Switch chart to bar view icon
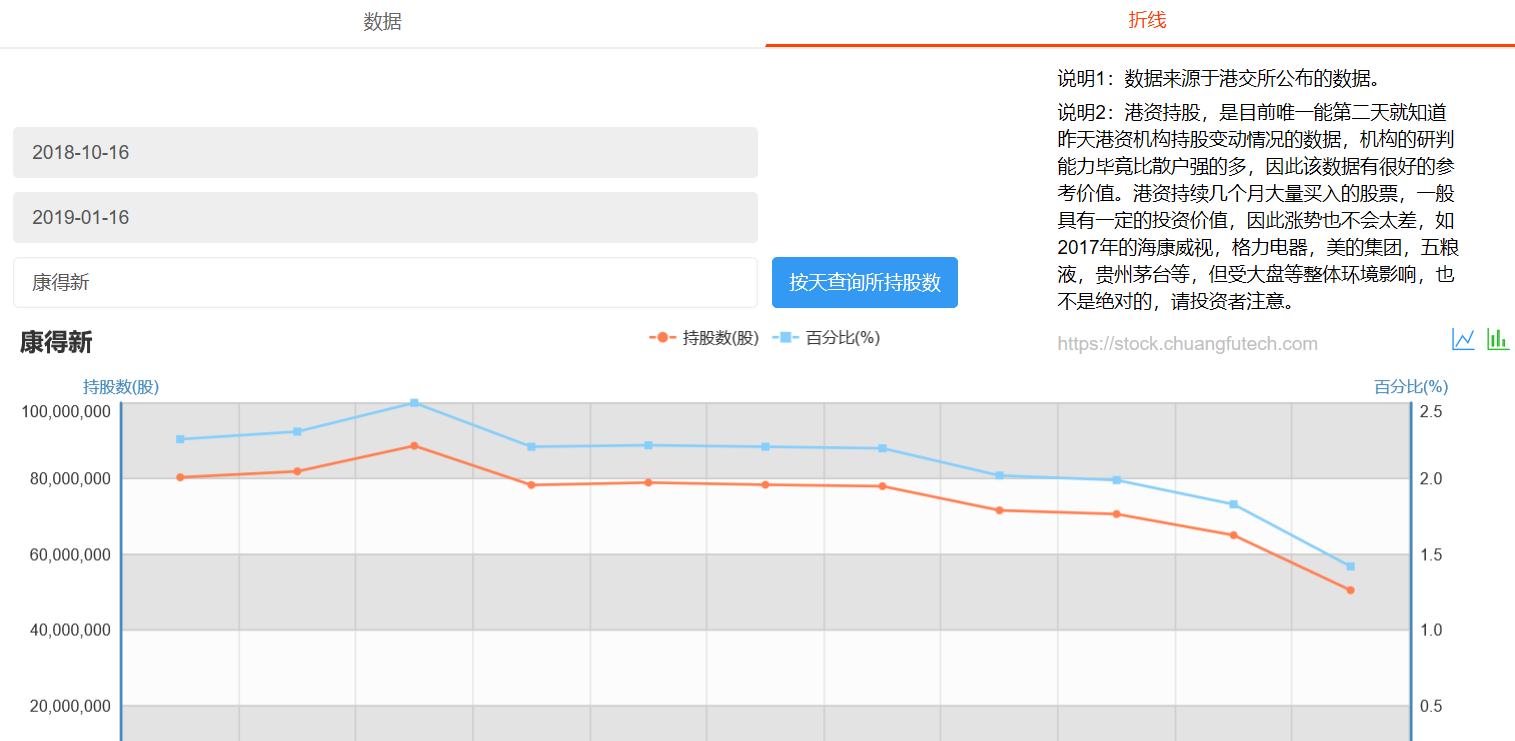Image resolution: width=1515 pixels, height=741 pixels. point(1497,340)
